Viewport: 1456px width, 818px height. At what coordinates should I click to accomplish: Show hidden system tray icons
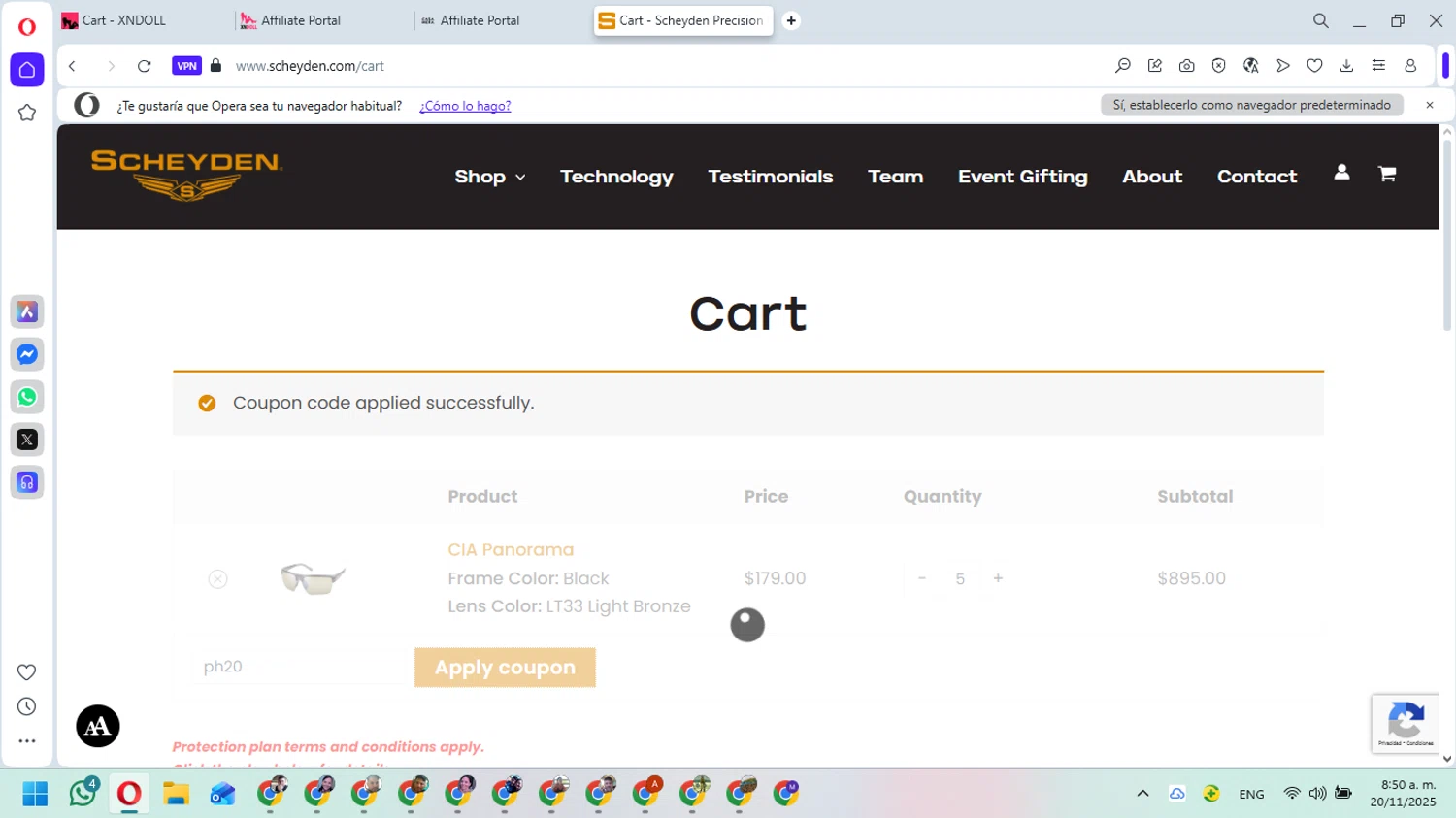tap(1142, 794)
